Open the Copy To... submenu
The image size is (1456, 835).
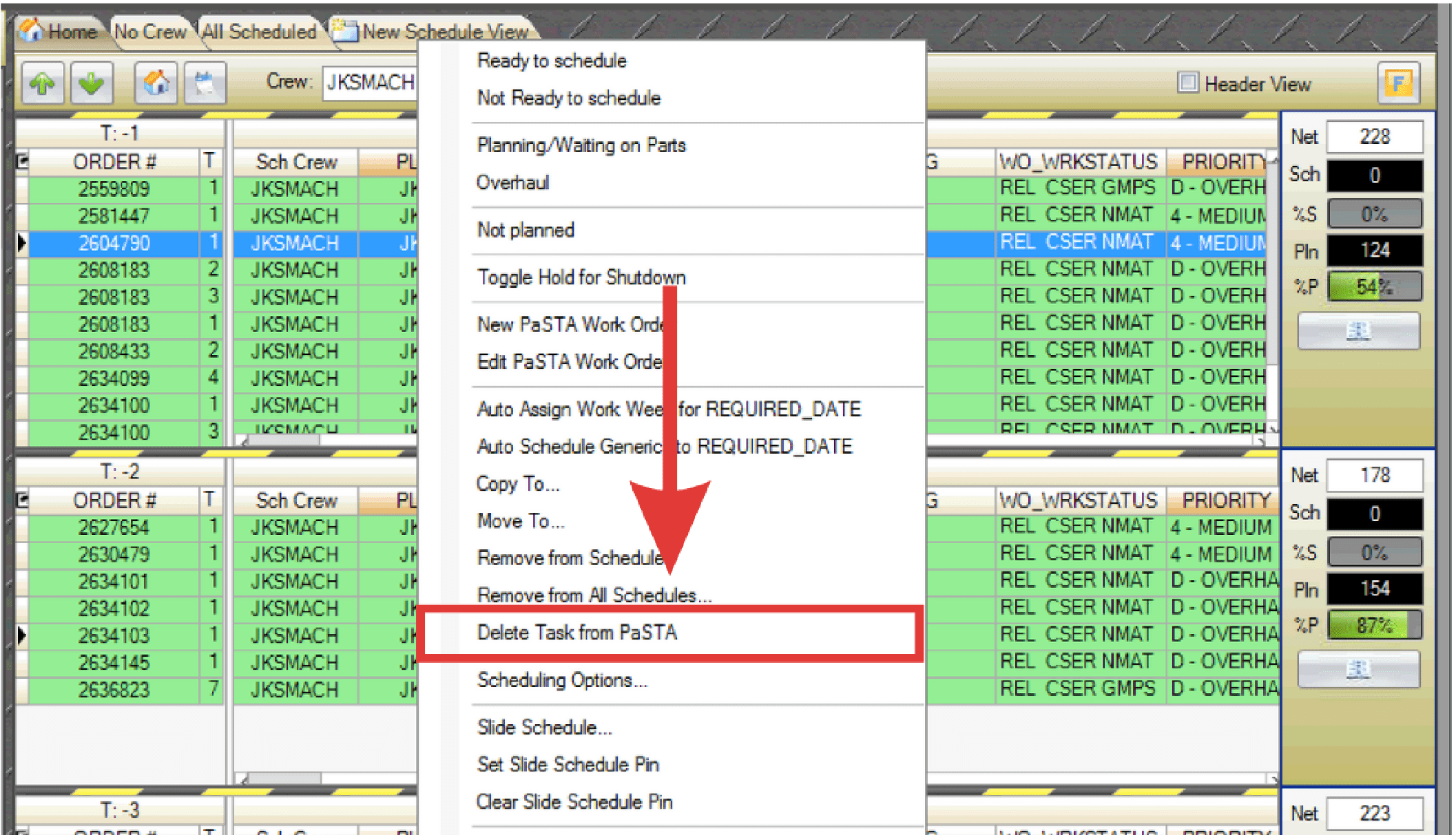click(518, 484)
